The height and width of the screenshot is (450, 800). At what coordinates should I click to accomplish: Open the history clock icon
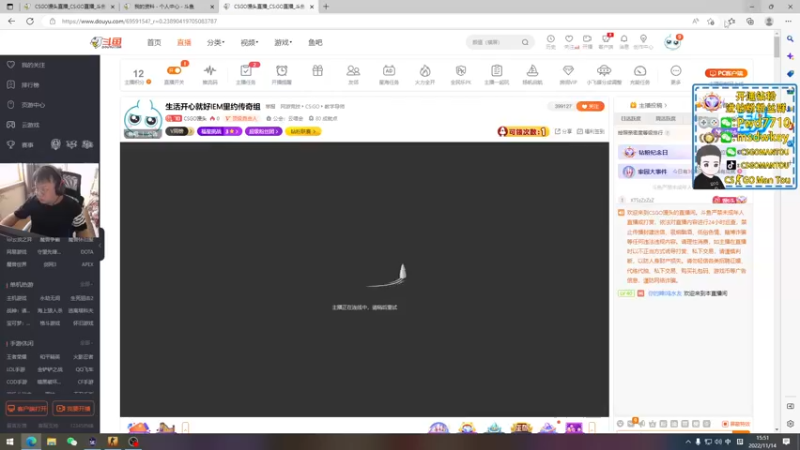point(551,41)
